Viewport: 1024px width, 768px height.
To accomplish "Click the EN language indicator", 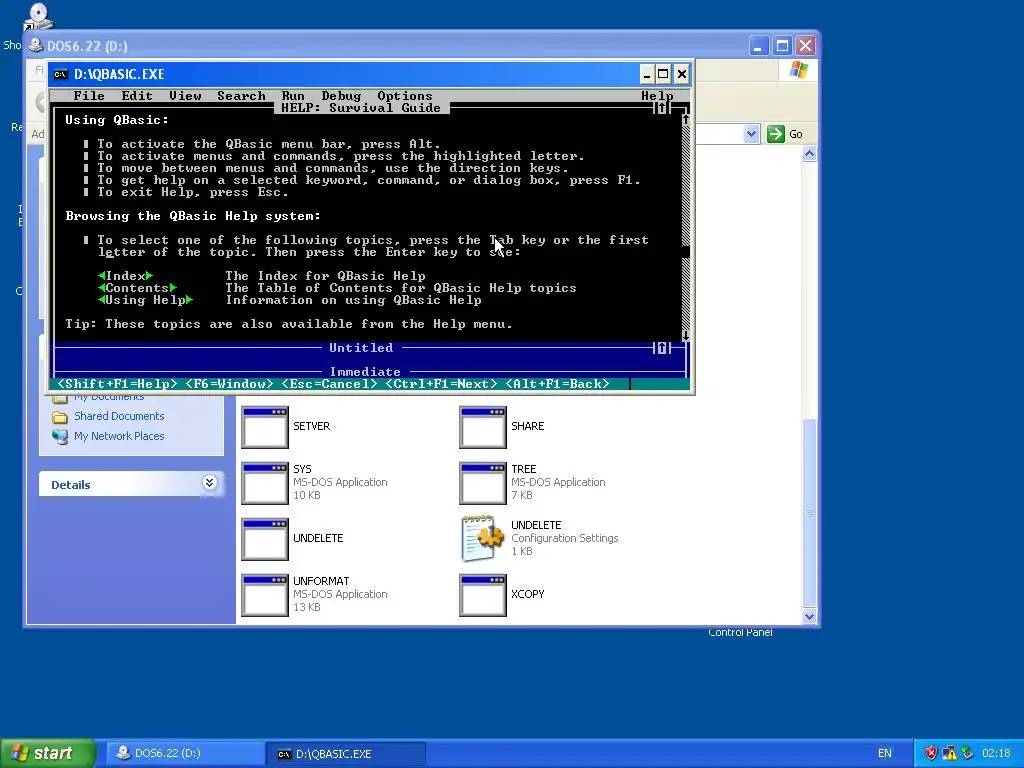I will 885,754.
